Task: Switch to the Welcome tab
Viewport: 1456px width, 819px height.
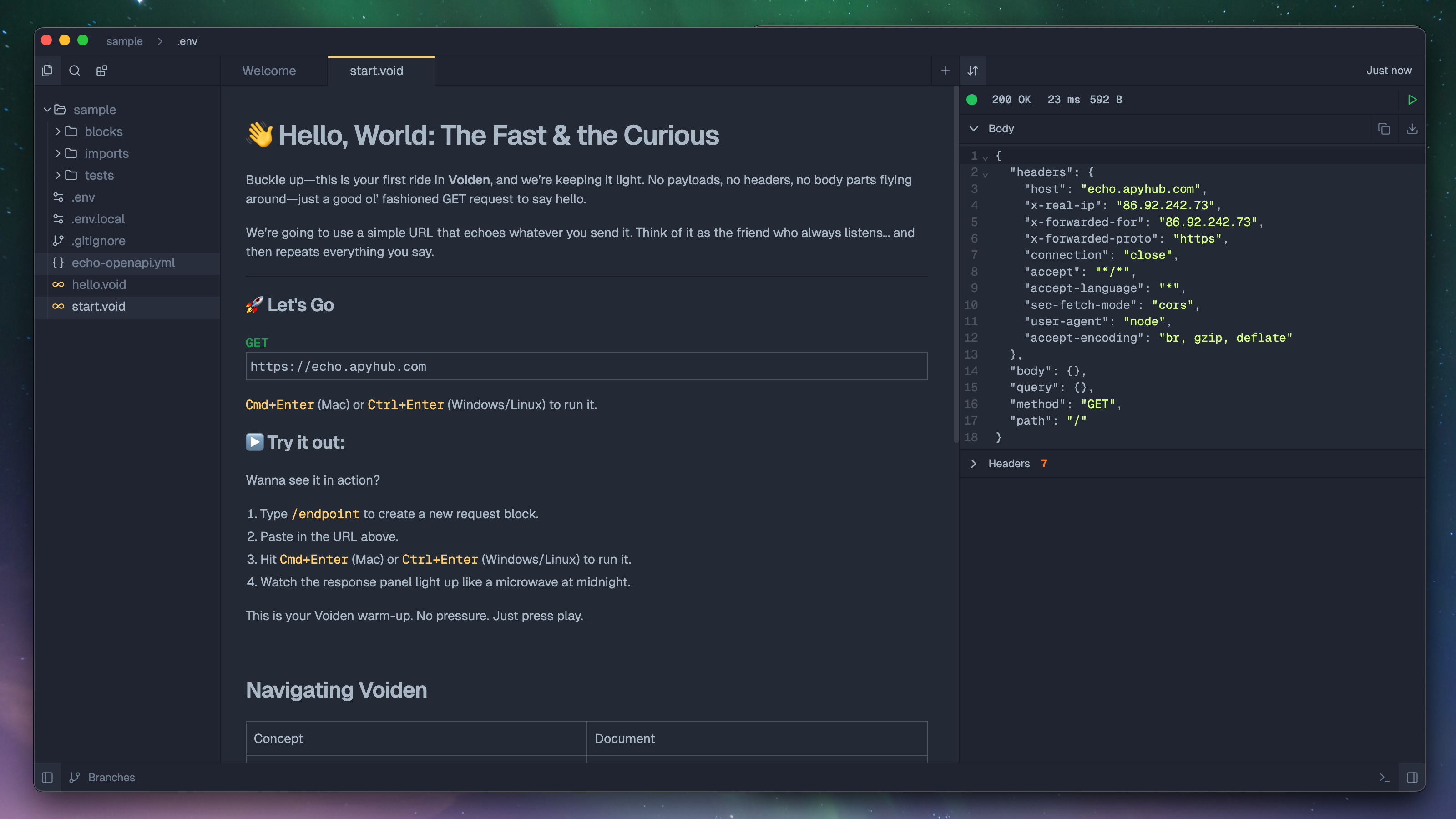Action: coord(269,71)
